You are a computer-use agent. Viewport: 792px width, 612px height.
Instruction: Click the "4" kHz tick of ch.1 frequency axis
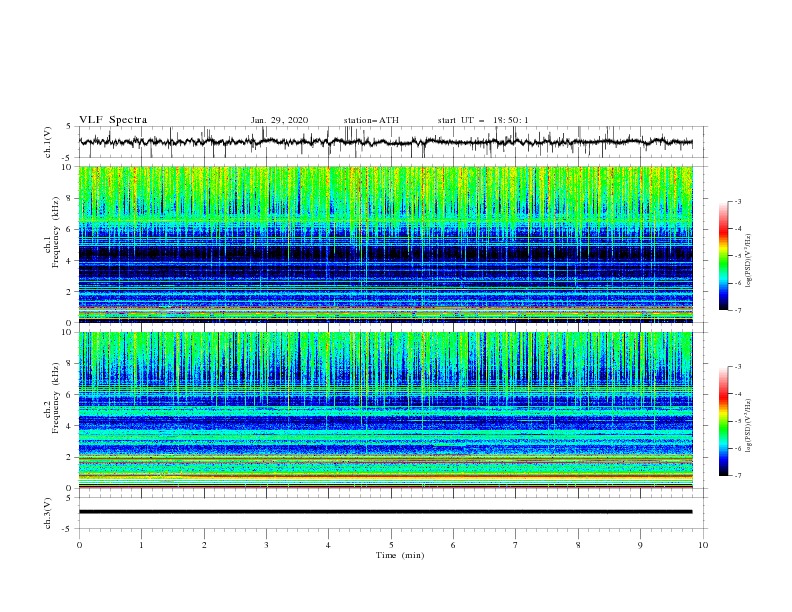[70, 261]
